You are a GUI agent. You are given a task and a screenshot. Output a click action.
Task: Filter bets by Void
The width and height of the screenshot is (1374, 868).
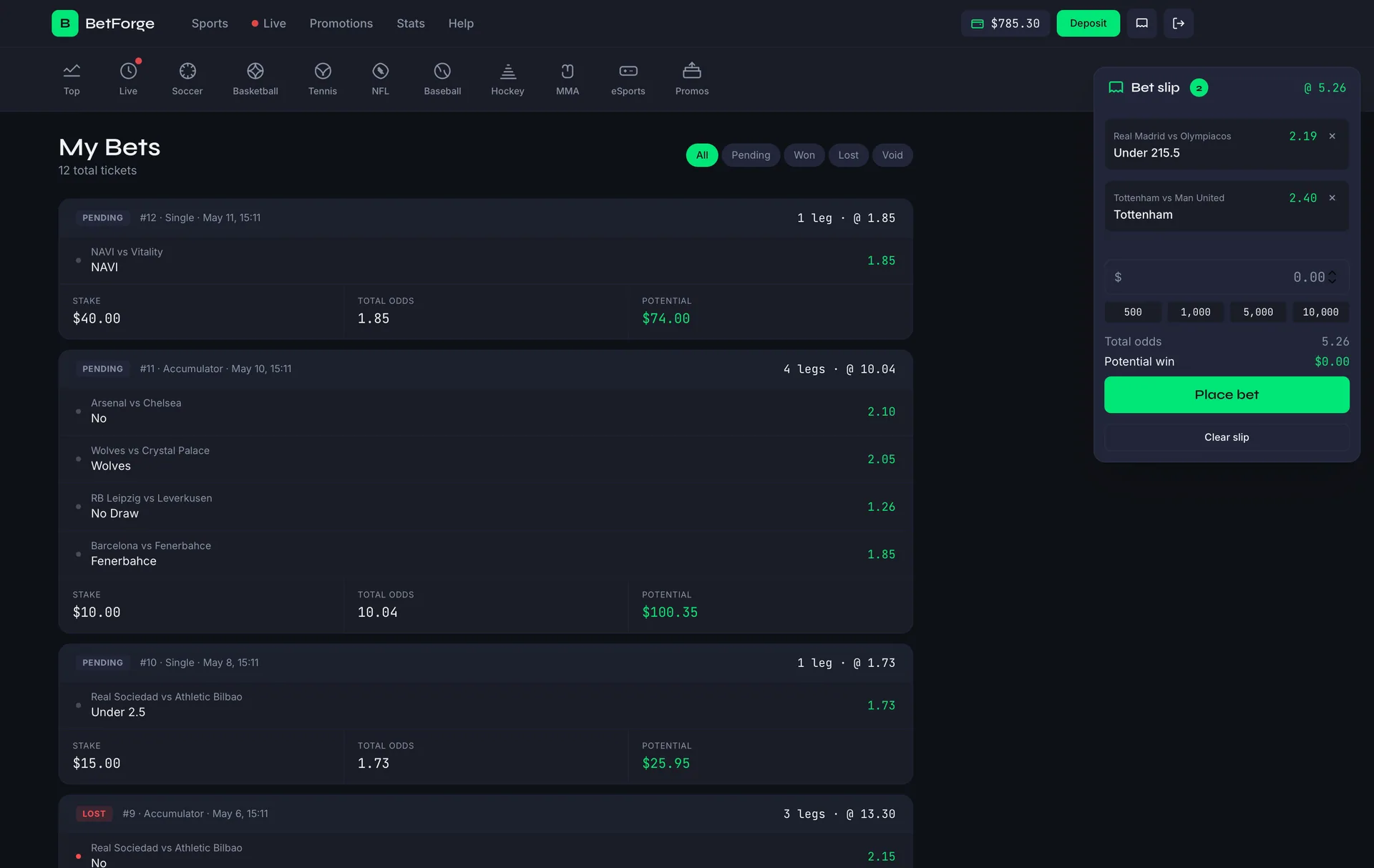point(892,155)
